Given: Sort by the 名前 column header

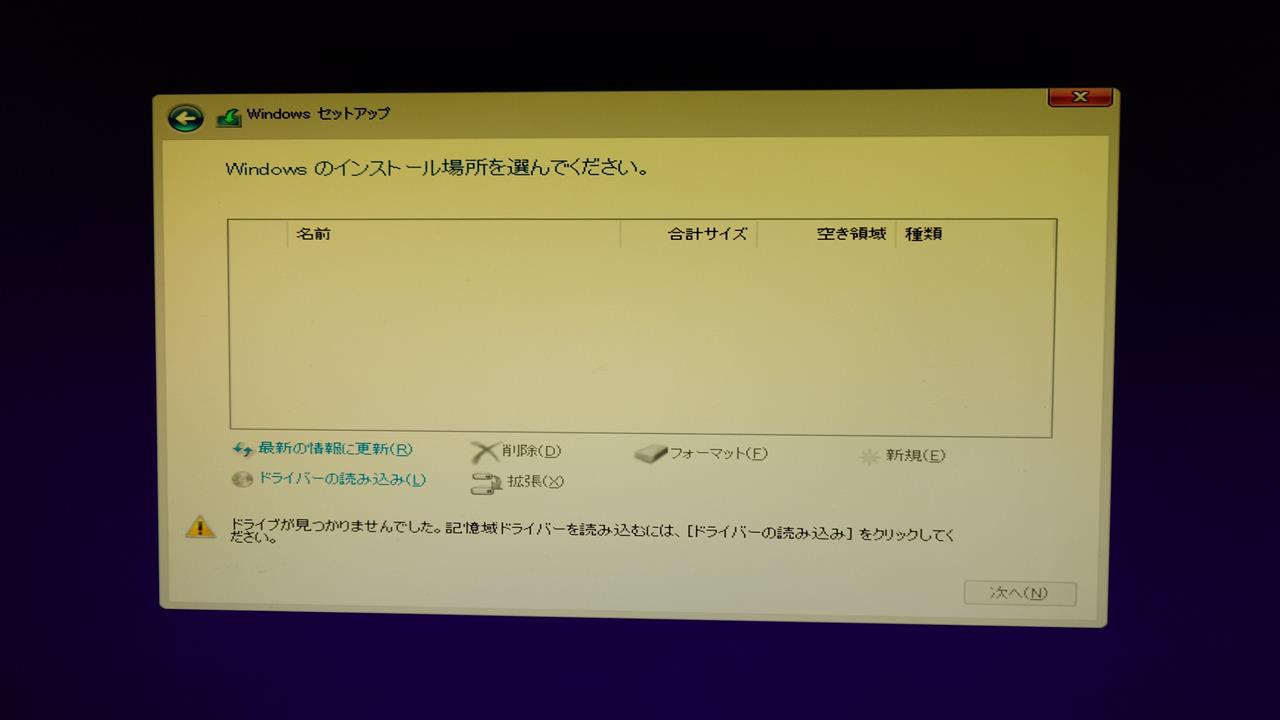Looking at the screenshot, I should click(454, 234).
